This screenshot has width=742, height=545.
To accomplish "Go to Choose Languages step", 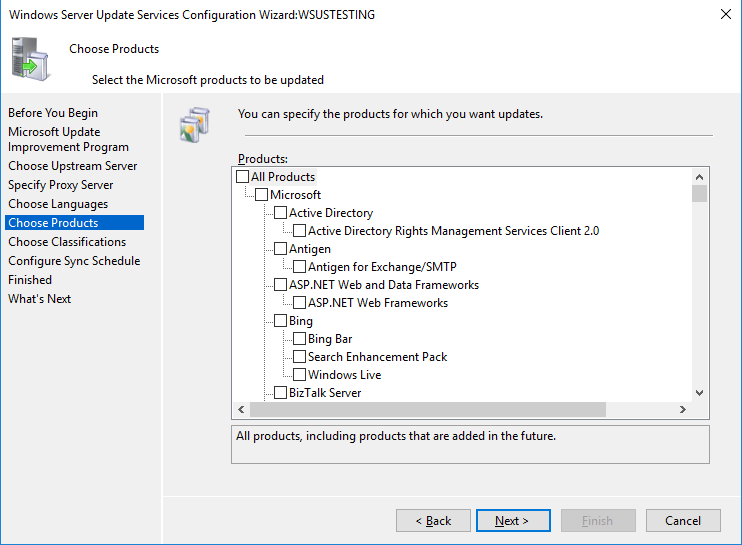I will coord(58,204).
